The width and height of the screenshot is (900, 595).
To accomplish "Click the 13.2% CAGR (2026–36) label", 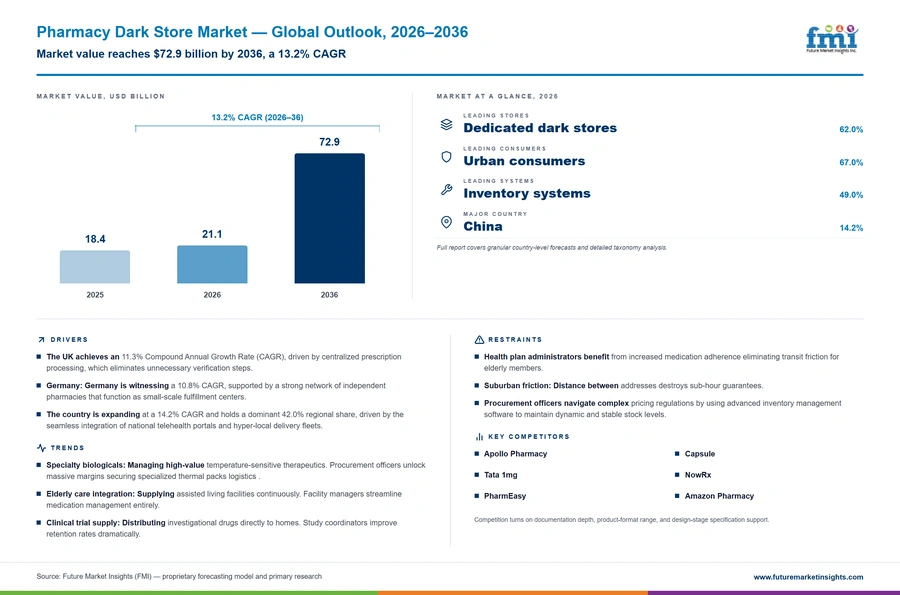I will [257, 117].
